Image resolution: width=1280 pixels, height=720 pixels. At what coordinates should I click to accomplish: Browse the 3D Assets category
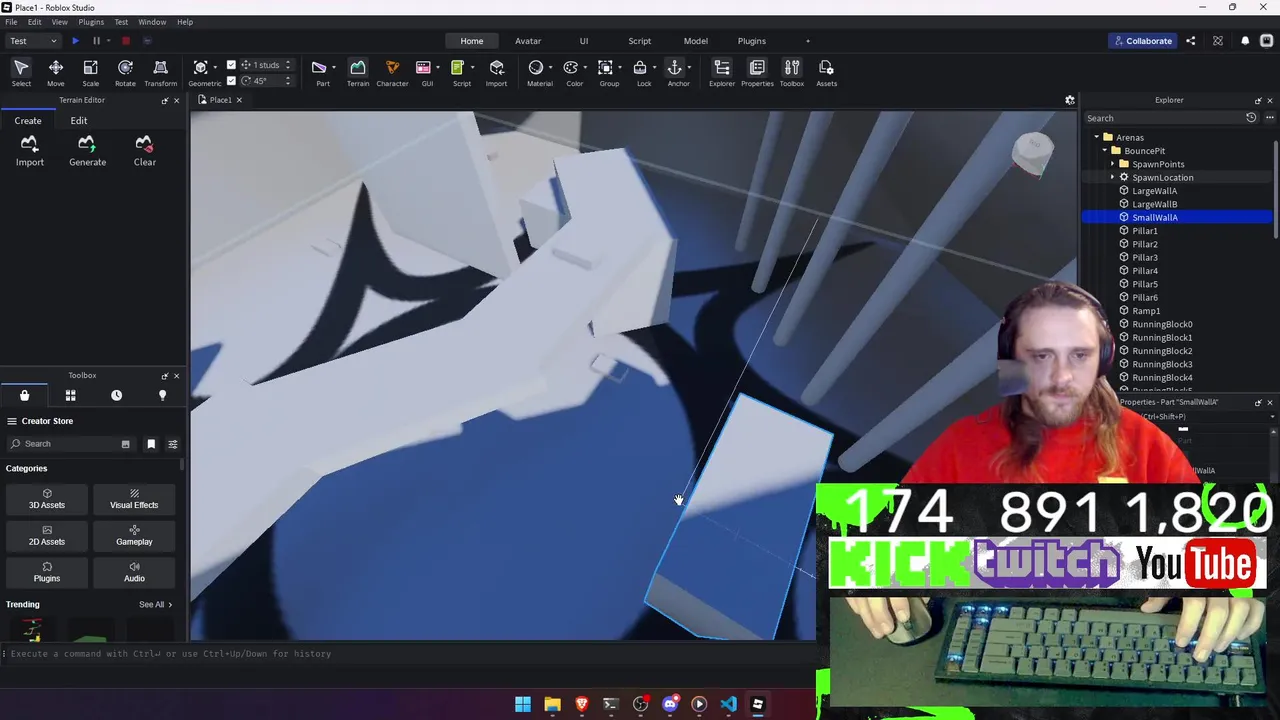click(x=47, y=499)
